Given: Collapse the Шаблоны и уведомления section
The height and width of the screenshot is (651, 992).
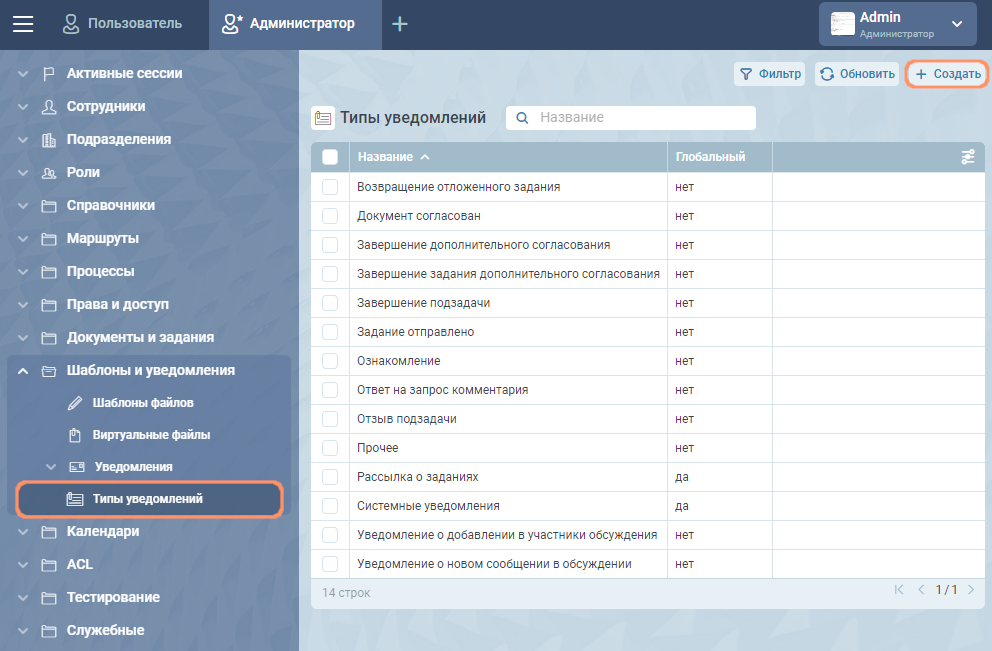Looking at the screenshot, I should pos(23,371).
